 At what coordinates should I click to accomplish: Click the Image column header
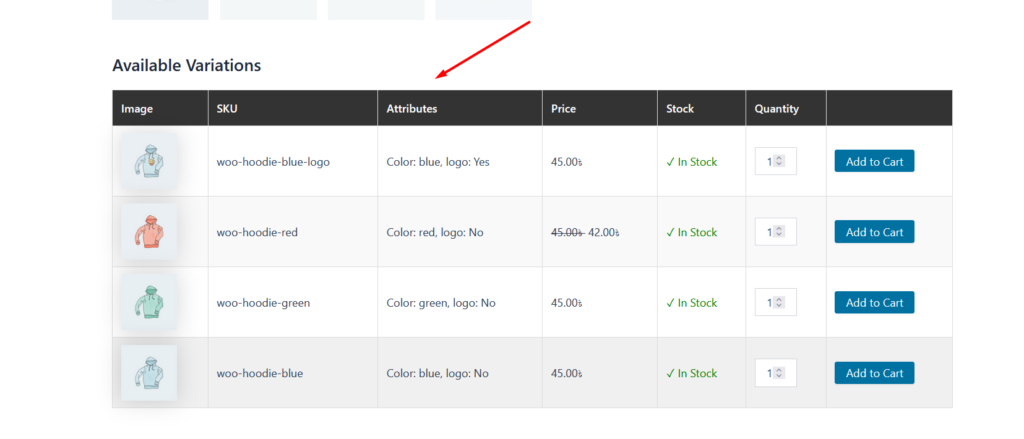click(137, 108)
